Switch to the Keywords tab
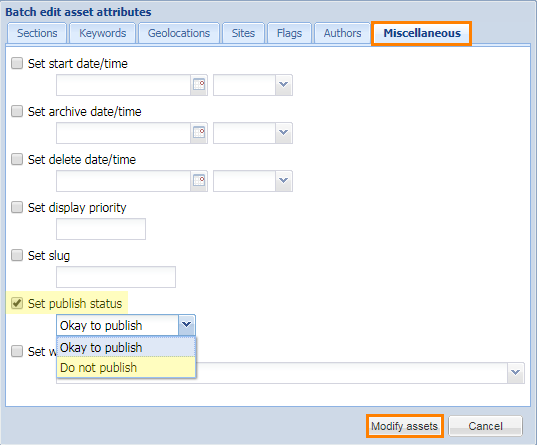This screenshot has width=537, height=445. pyautogui.click(x=103, y=33)
